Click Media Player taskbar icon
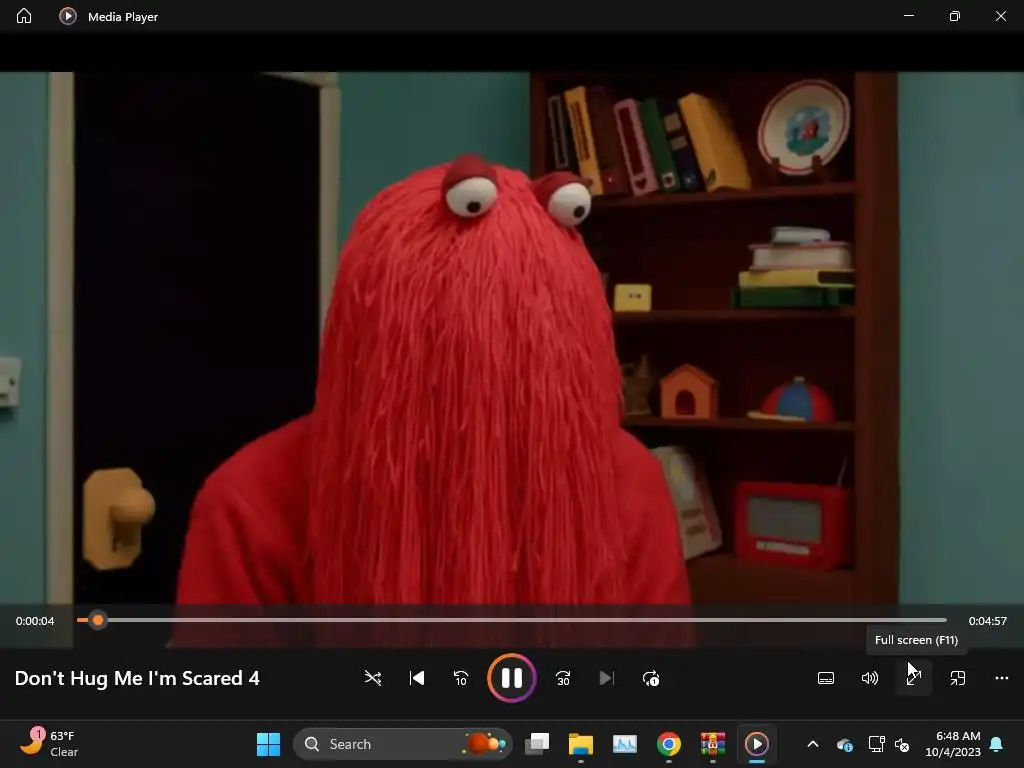Viewport: 1024px width, 768px height. (757, 744)
